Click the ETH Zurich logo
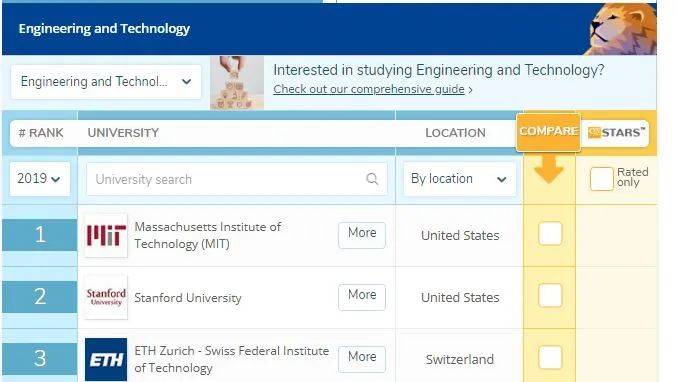This screenshot has height=382, width=678. 106,359
